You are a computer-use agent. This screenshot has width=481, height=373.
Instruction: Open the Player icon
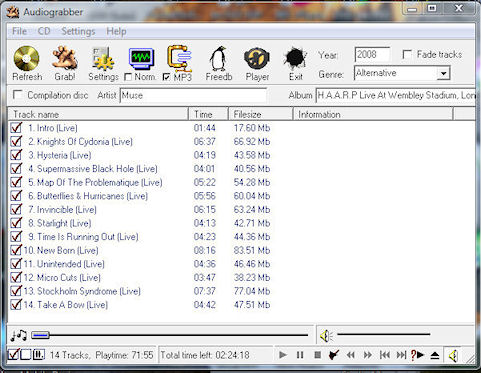coord(256,59)
